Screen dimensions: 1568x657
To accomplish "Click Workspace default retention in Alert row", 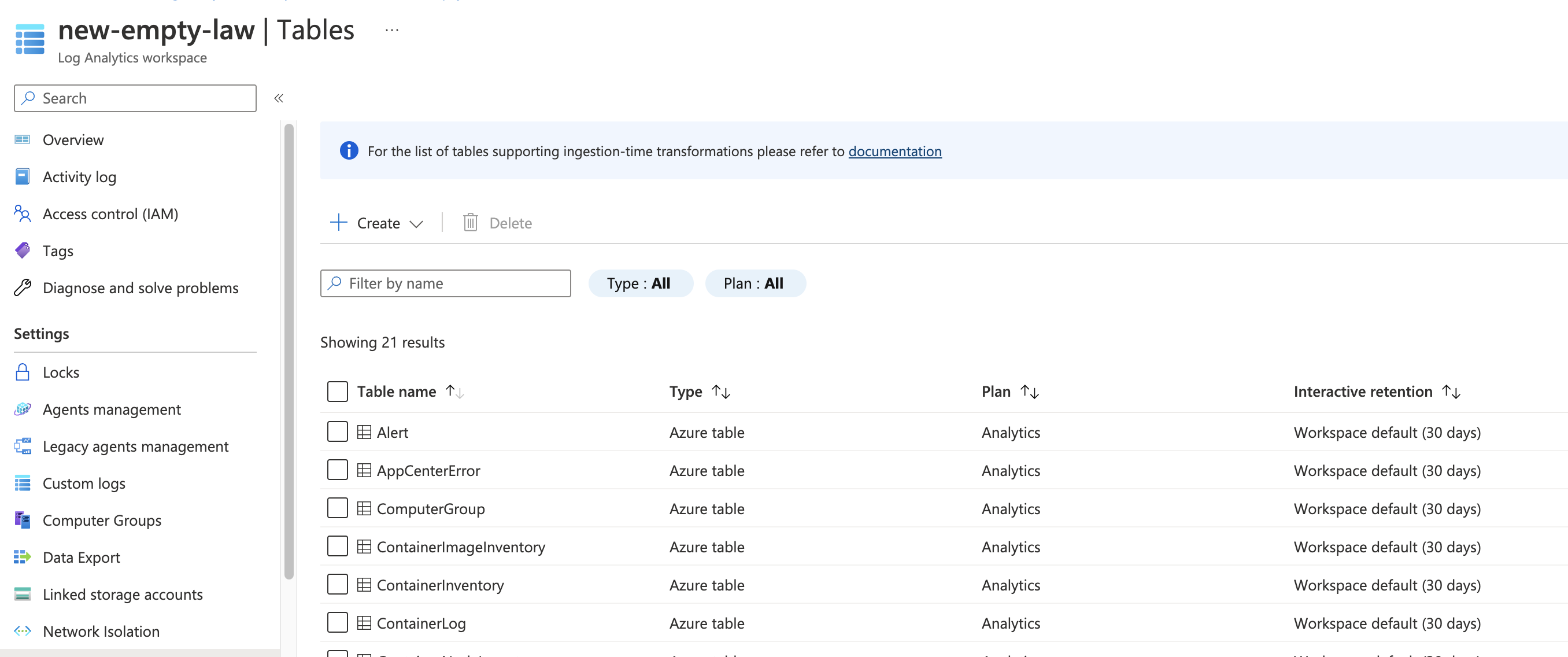I will pos(1386,433).
